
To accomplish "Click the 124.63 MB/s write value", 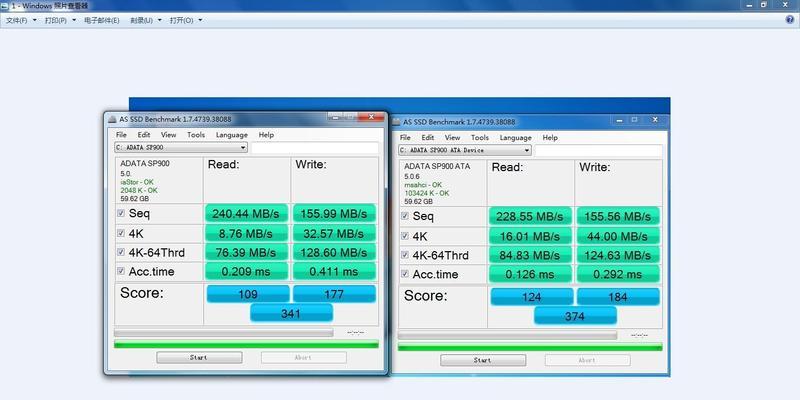I will 618,255.
